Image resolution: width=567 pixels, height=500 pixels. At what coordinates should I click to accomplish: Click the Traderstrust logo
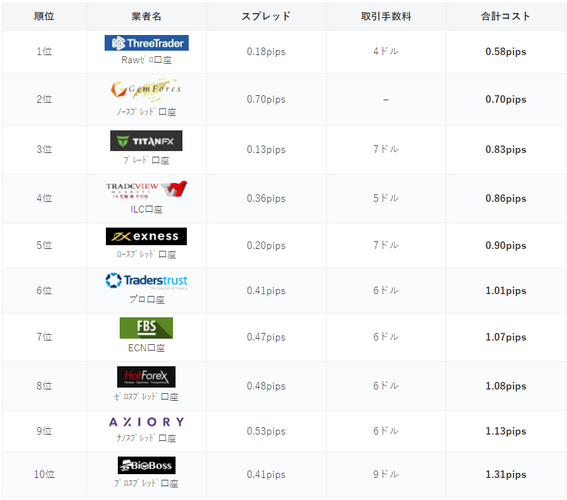(146, 281)
